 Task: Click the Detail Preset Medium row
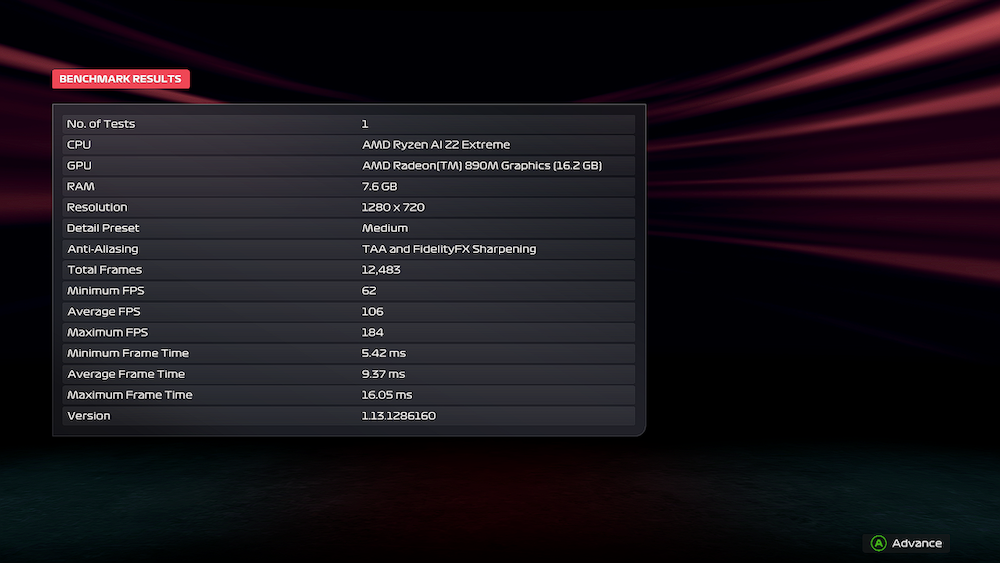[348, 228]
